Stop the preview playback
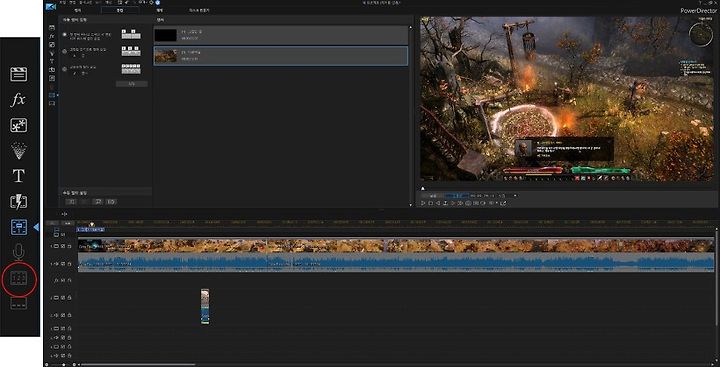Image resolution: width=720 pixels, height=367 pixels. click(x=431, y=203)
